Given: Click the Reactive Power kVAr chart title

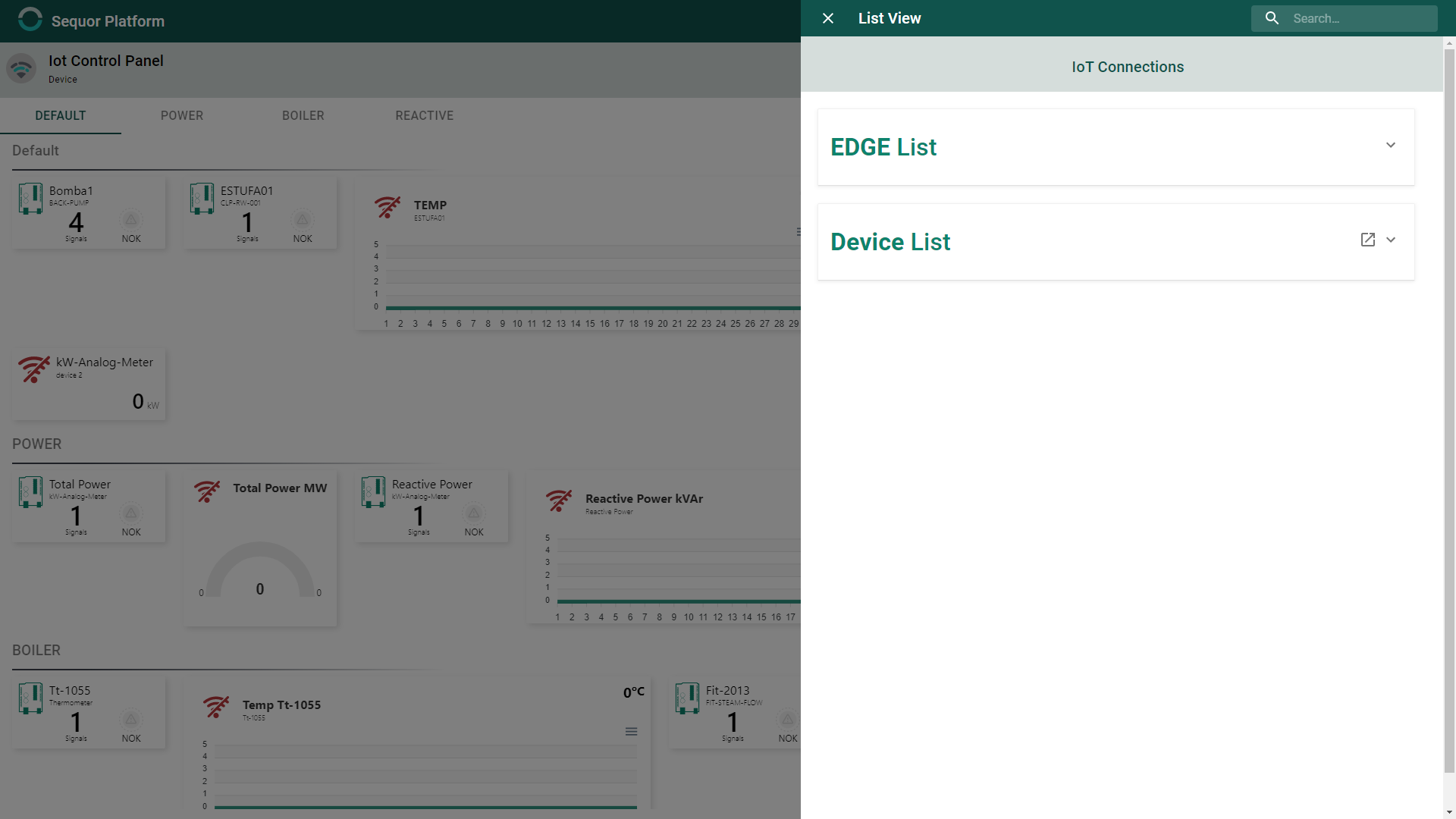Looking at the screenshot, I should pyautogui.click(x=644, y=498).
